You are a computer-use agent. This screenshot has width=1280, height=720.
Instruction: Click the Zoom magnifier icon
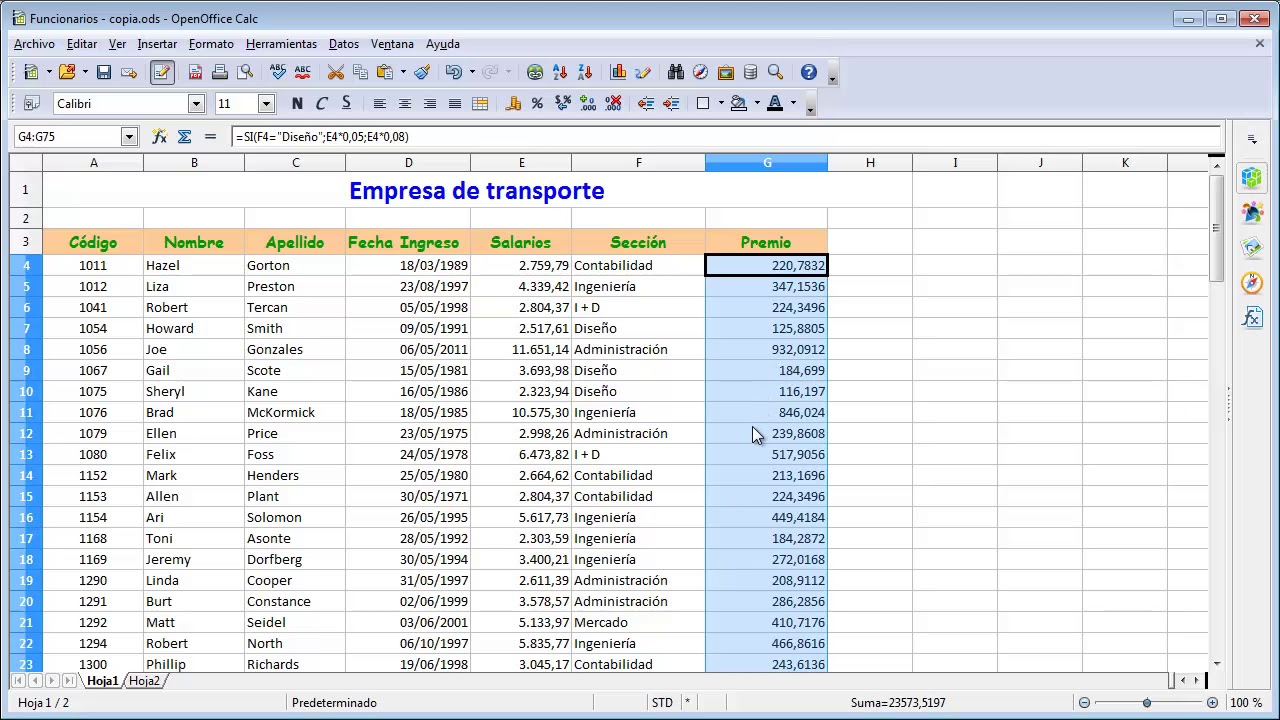pos(775,72)
